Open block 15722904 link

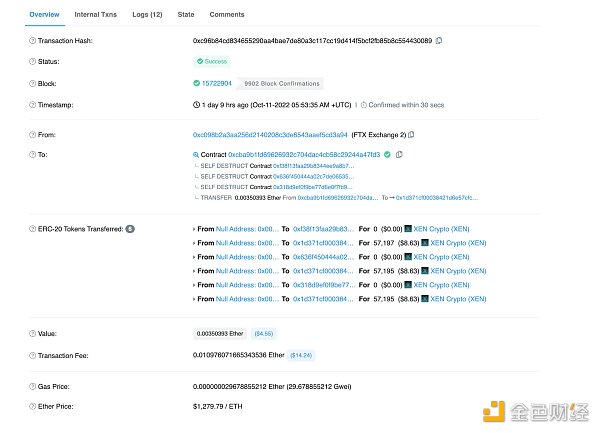click(x=217, y=83)
